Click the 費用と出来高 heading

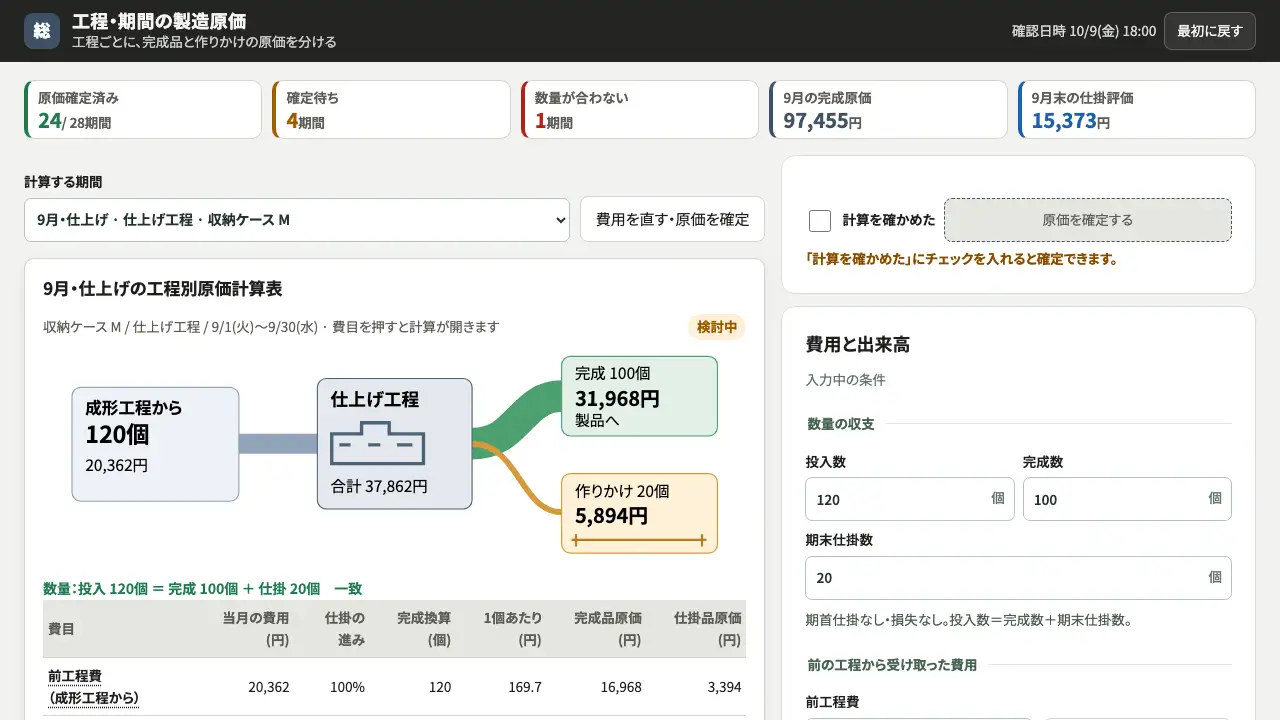858,345
